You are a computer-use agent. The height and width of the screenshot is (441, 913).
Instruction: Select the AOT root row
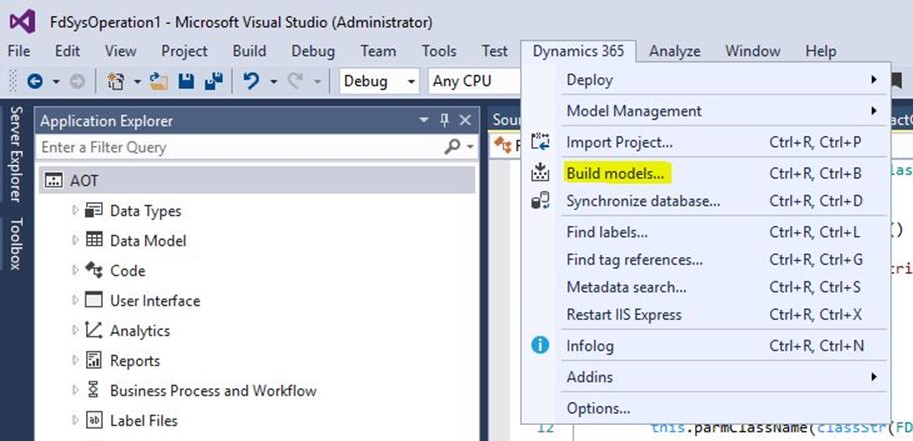(257, 181)
